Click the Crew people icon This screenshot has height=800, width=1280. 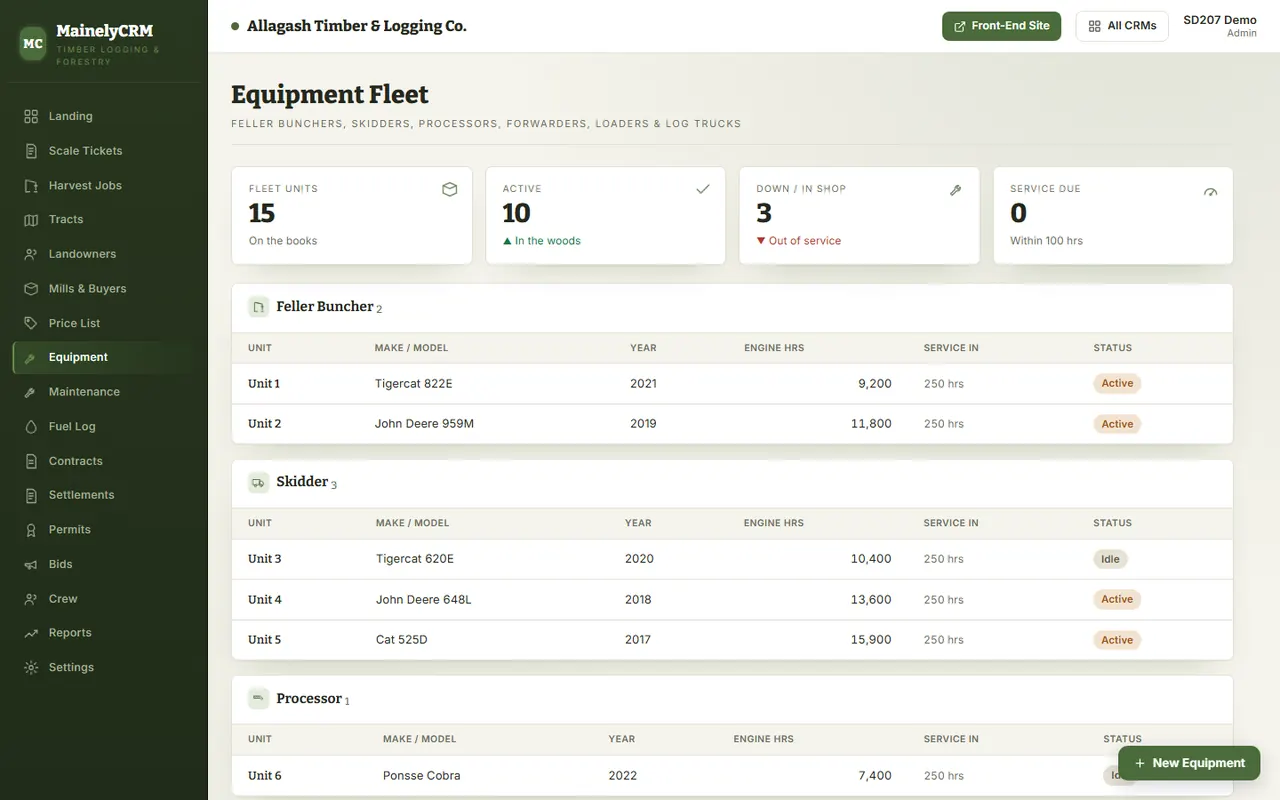click(31, 599)
